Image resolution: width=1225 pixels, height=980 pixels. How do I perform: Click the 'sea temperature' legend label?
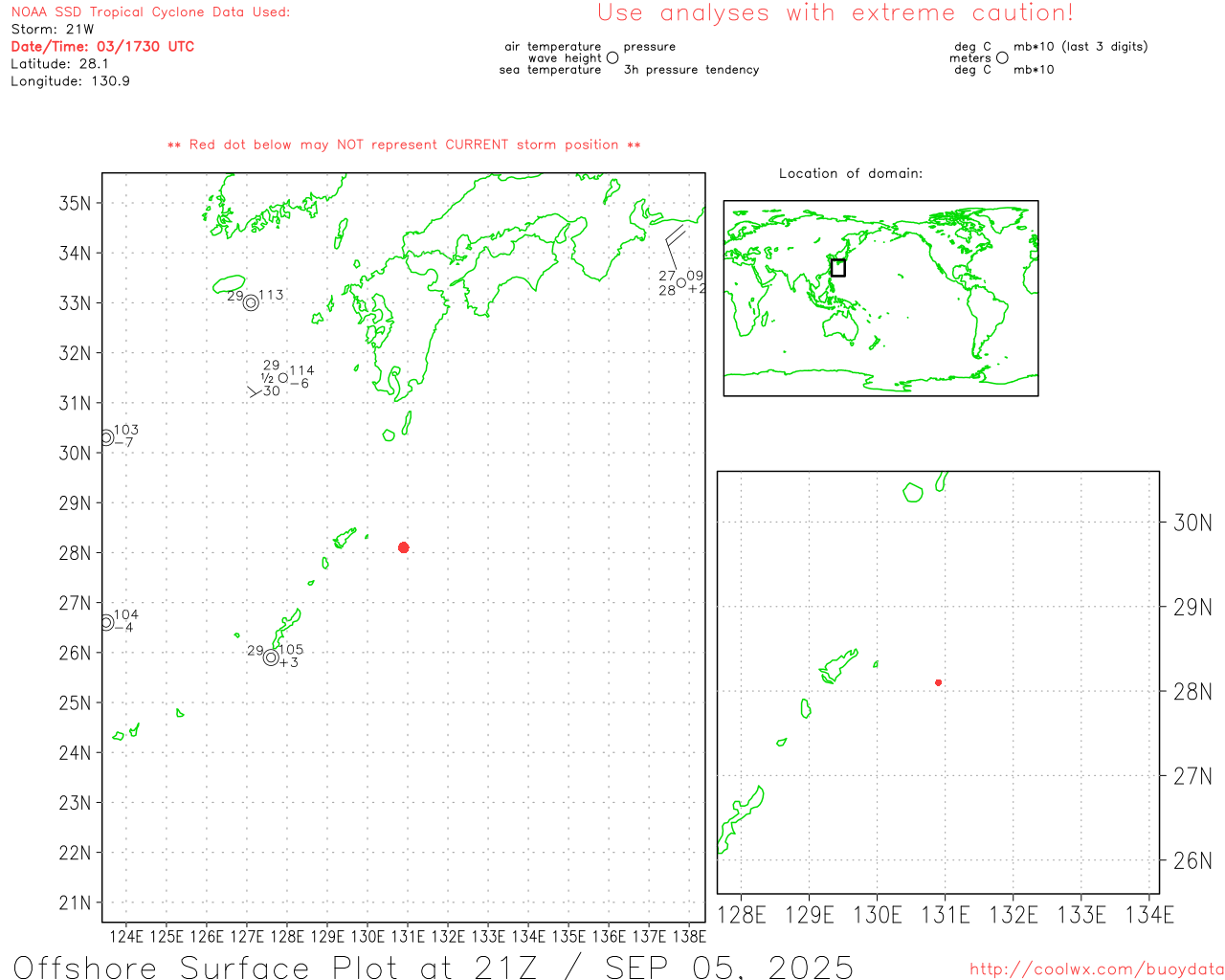pyautogui.click(x=550, y=70)
